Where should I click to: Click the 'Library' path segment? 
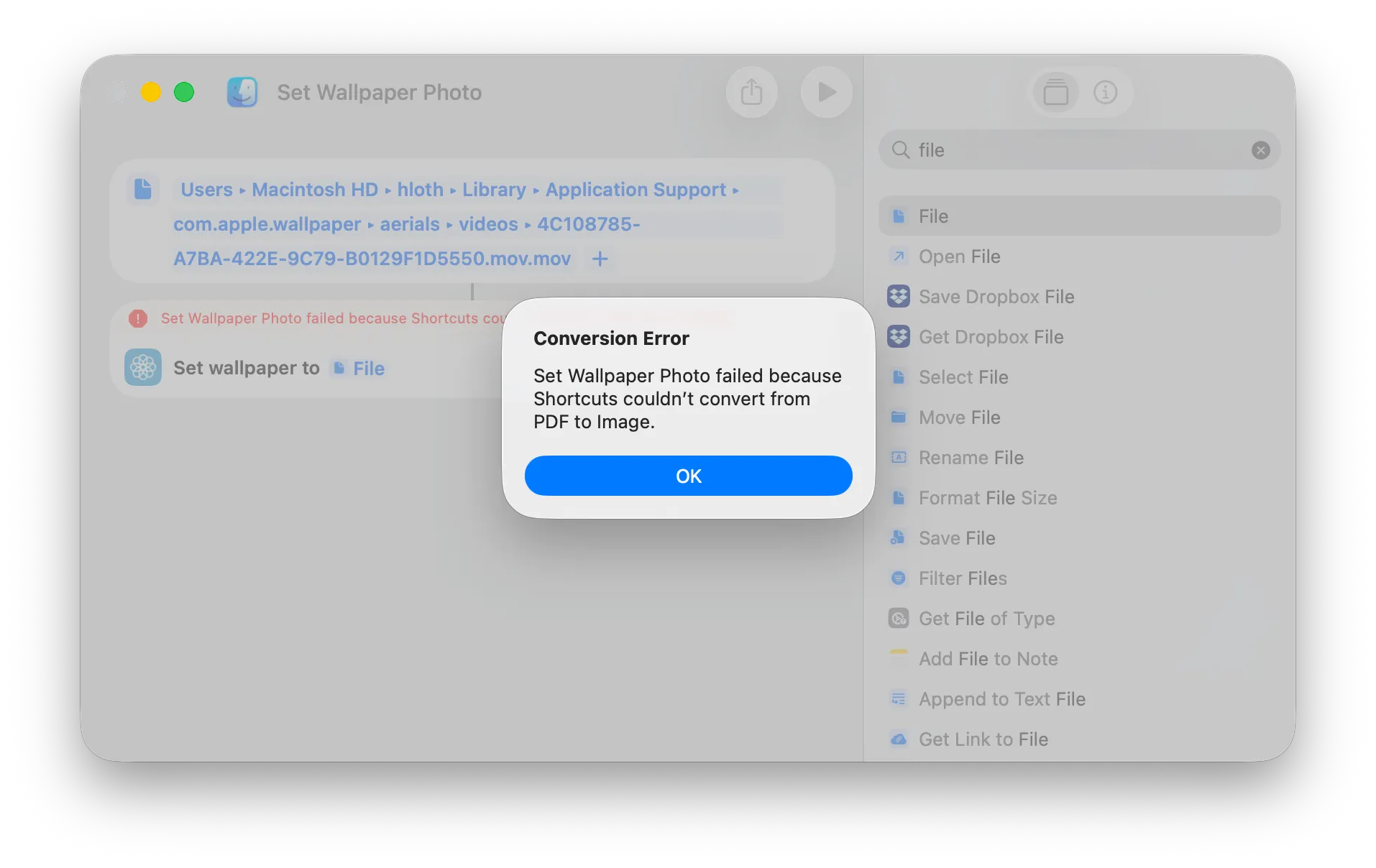494,190
